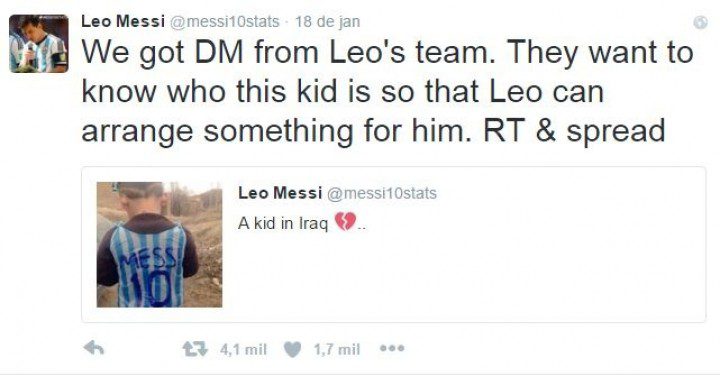
Task: Like the tweet with the heart icon
Action: coord(292,350)
